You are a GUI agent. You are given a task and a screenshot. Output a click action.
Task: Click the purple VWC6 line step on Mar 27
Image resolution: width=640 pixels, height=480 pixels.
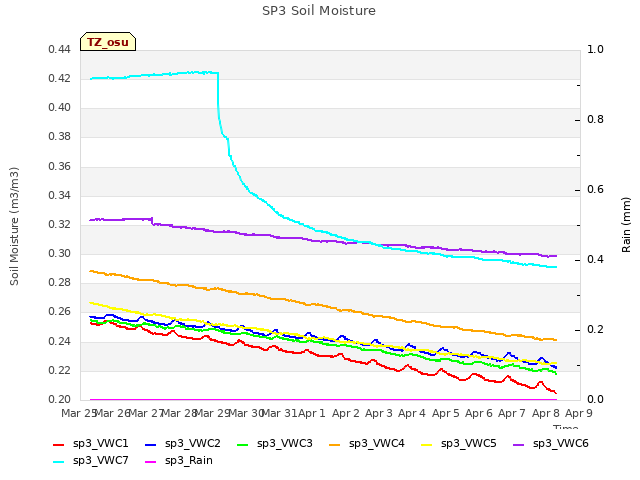click(152, 221)
